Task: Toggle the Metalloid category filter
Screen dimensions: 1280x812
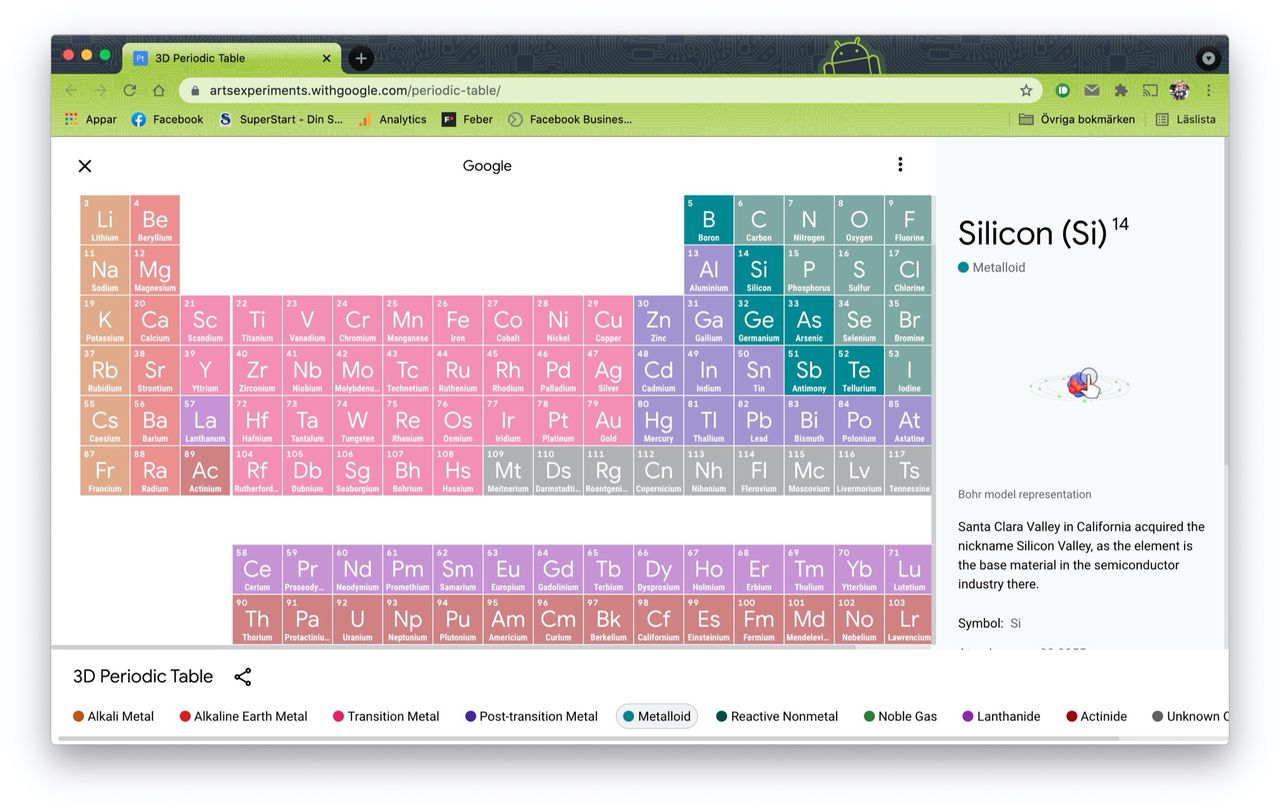Action: coord(656,716)
